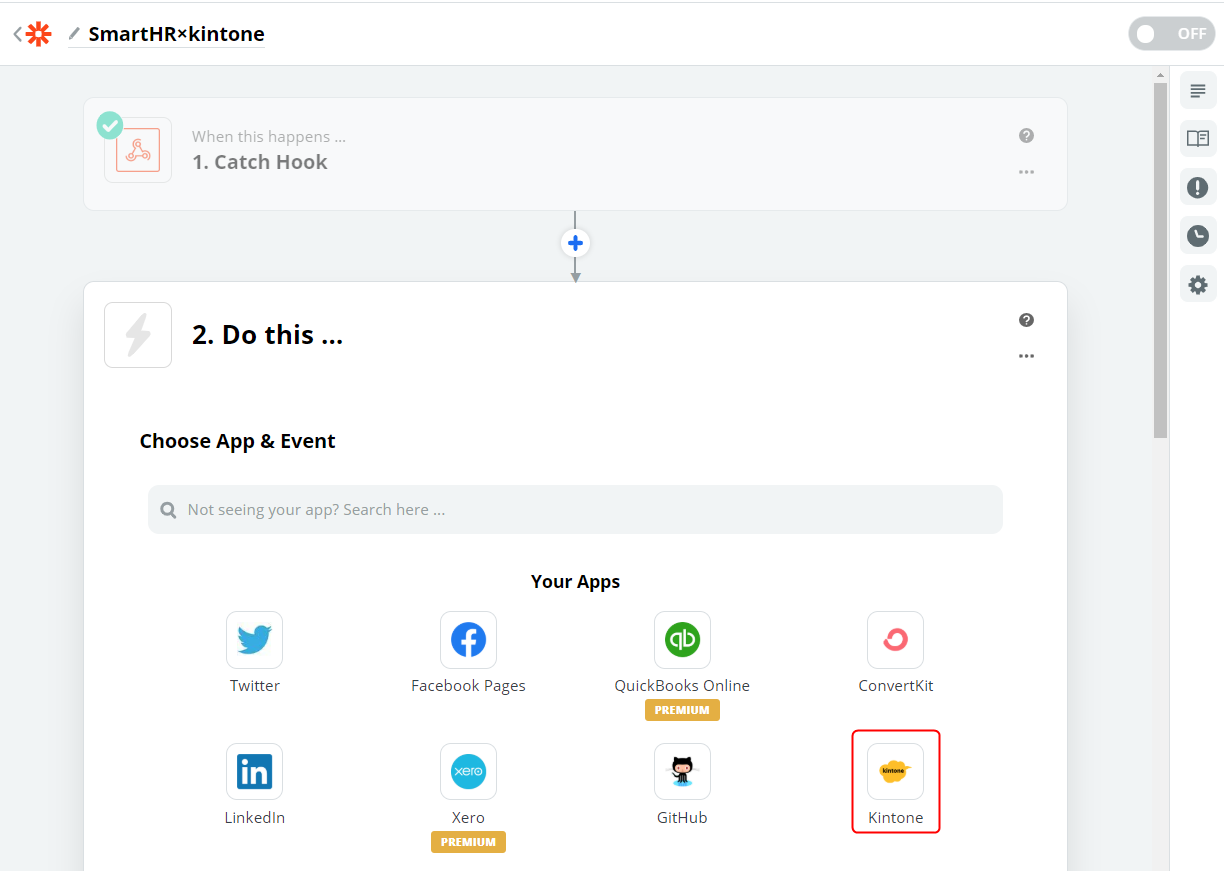Click the ConvertKit label text

point(895,686)
